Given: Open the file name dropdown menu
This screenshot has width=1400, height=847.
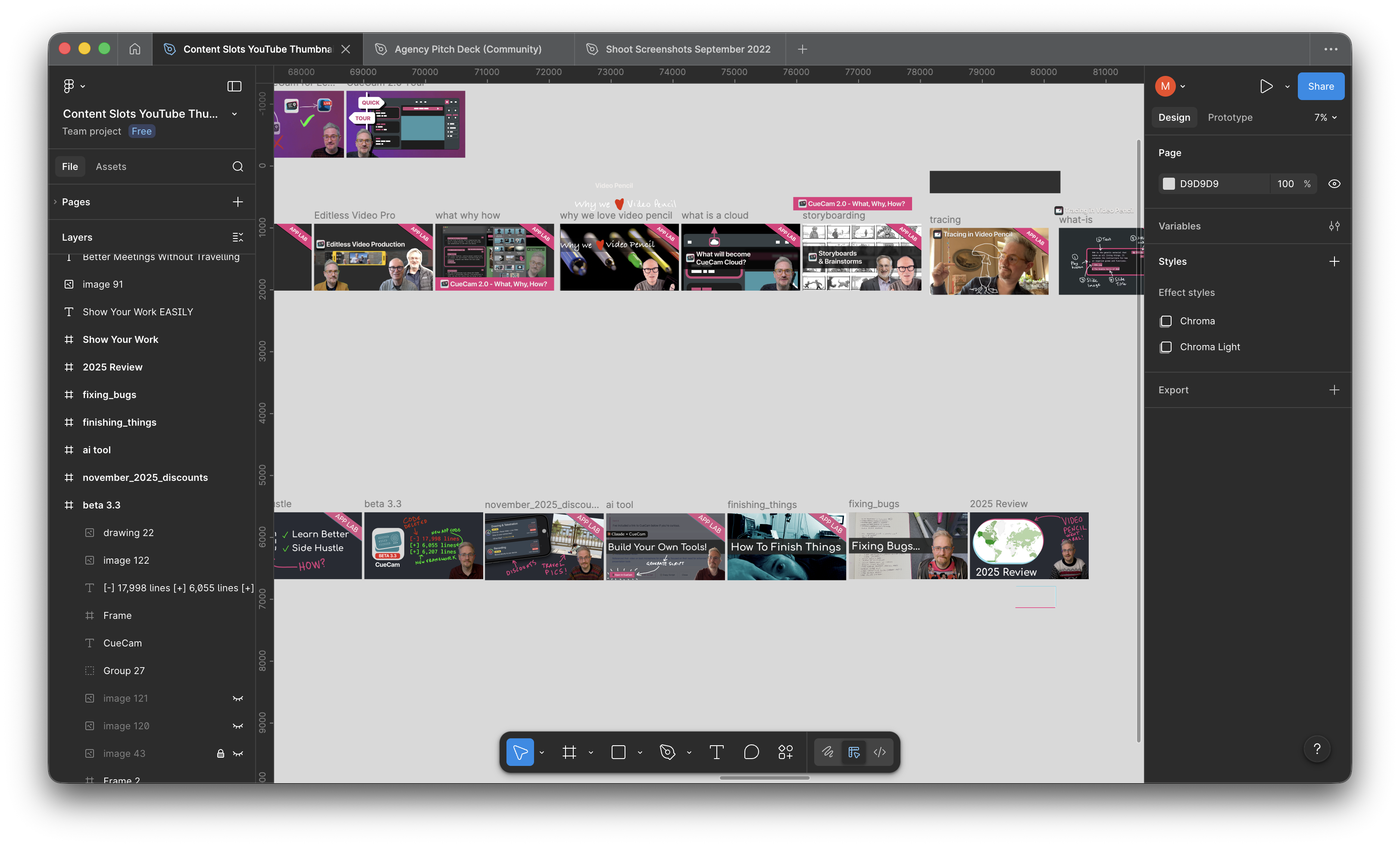Looking at the screenshot, I should 234,114.
